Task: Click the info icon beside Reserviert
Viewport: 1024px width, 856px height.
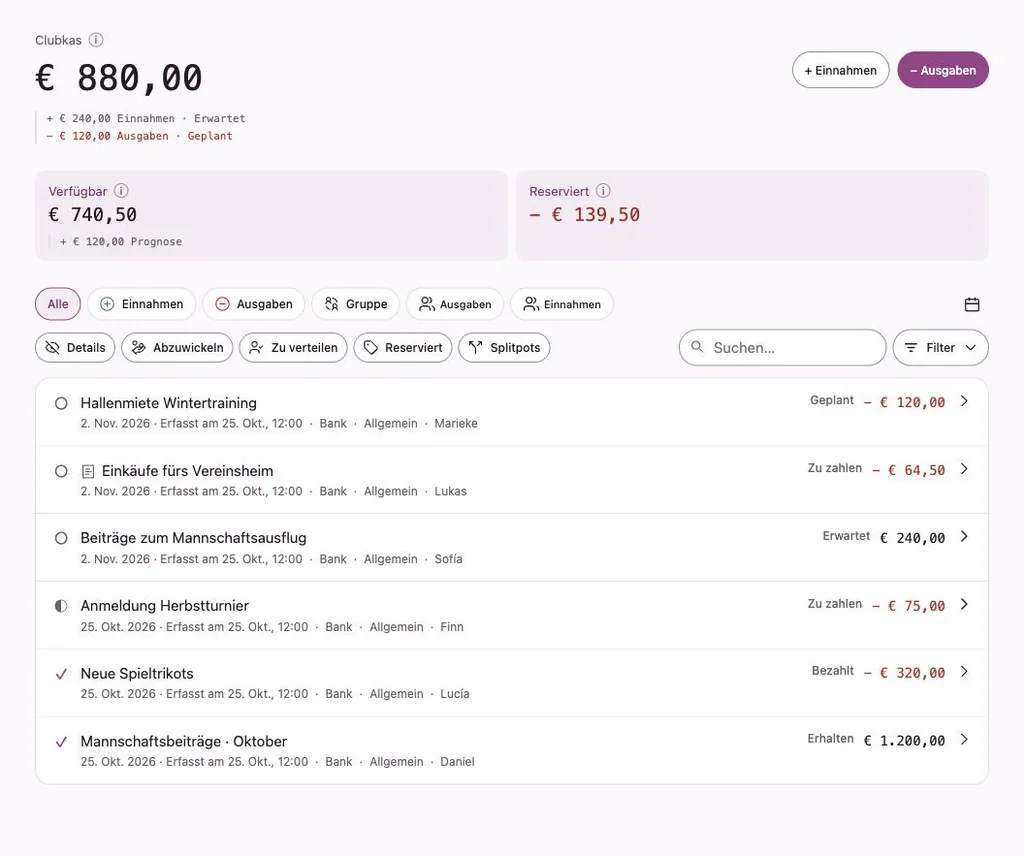Action: pyautogui.click(x=603, y=191)
